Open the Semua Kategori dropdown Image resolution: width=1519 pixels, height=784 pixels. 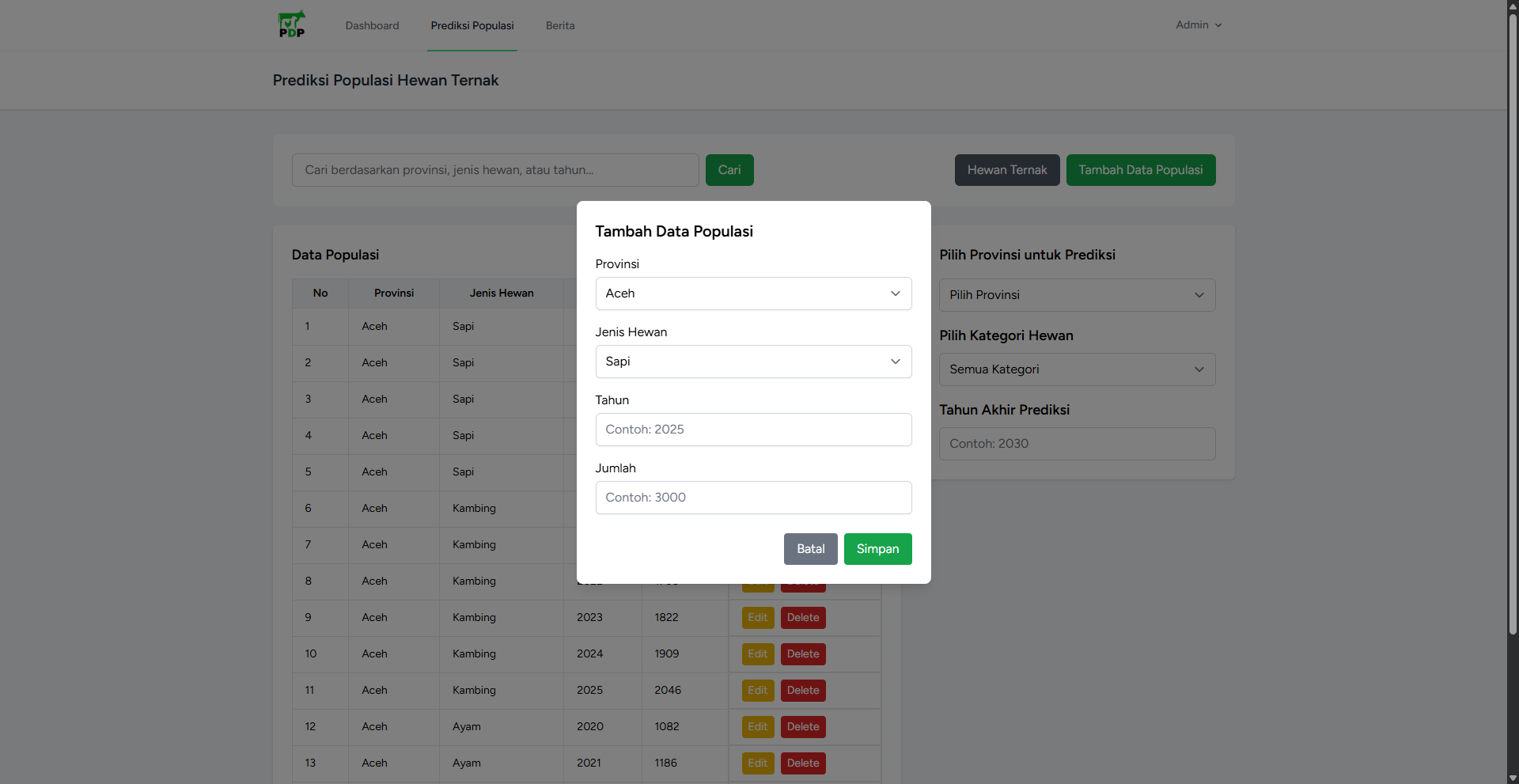point(1076,369)
